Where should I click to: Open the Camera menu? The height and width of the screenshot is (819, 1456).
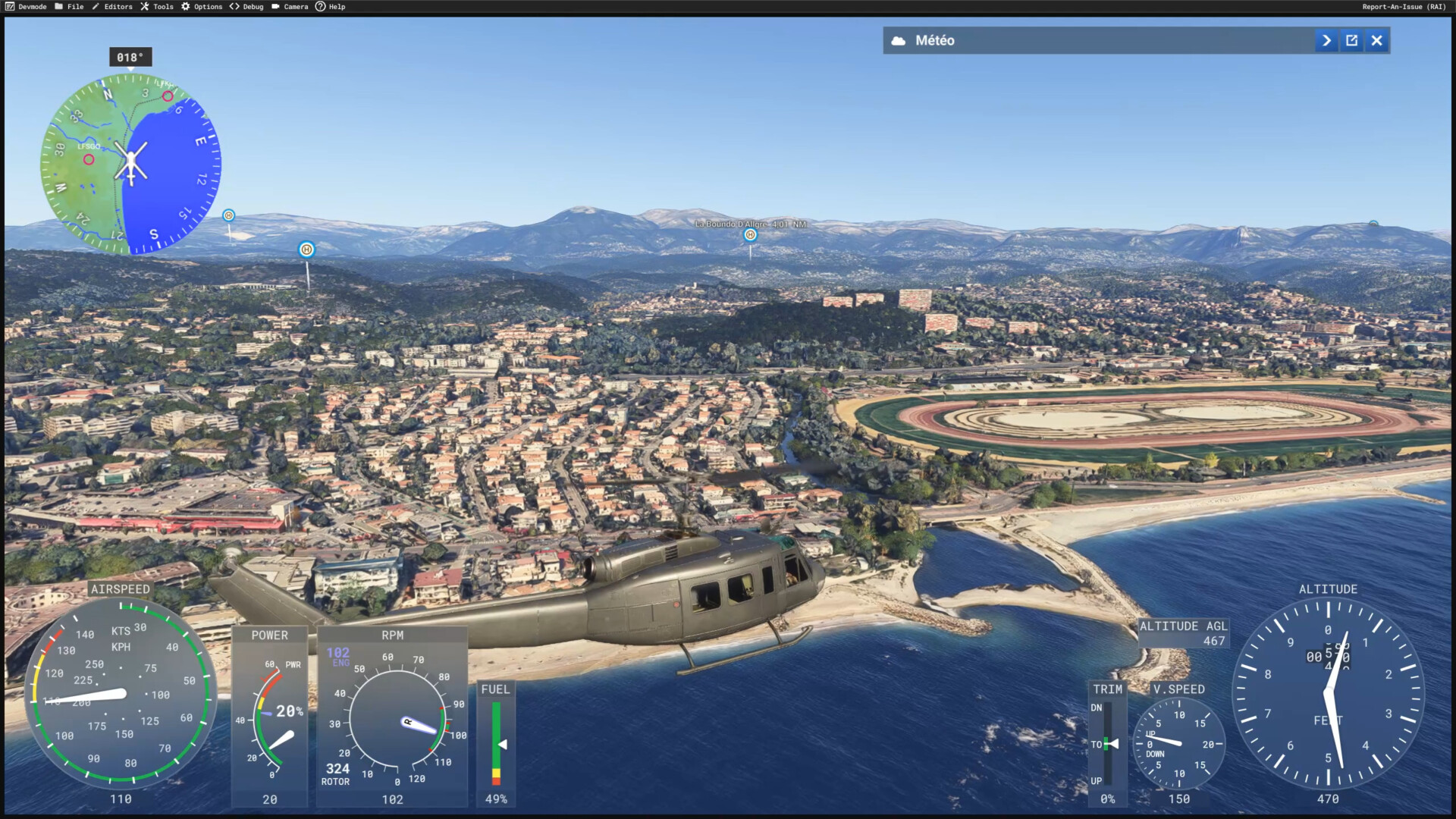point(290,7)
